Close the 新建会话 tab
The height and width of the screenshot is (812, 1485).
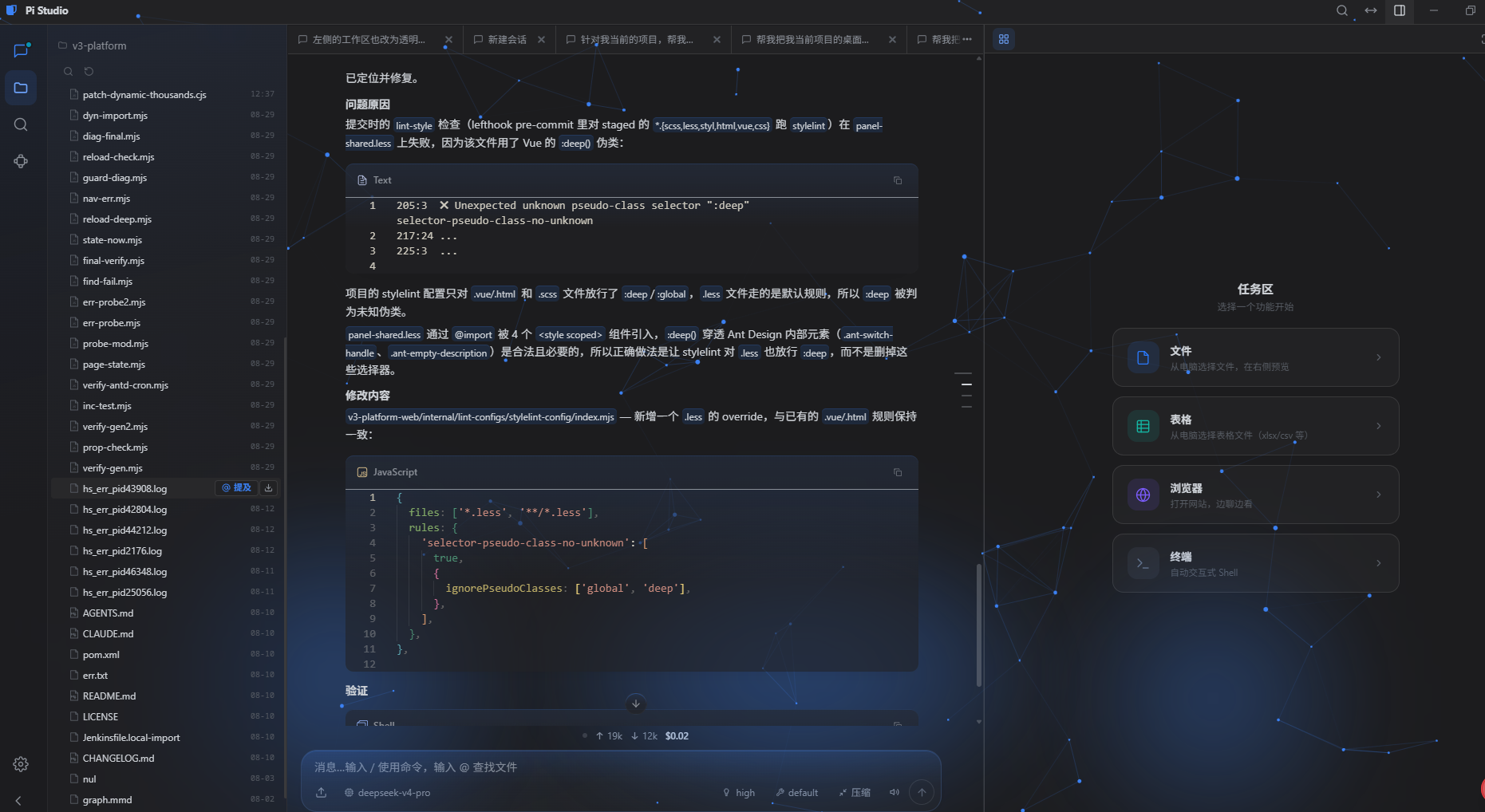pyautogui.click(x=541, y=39)
